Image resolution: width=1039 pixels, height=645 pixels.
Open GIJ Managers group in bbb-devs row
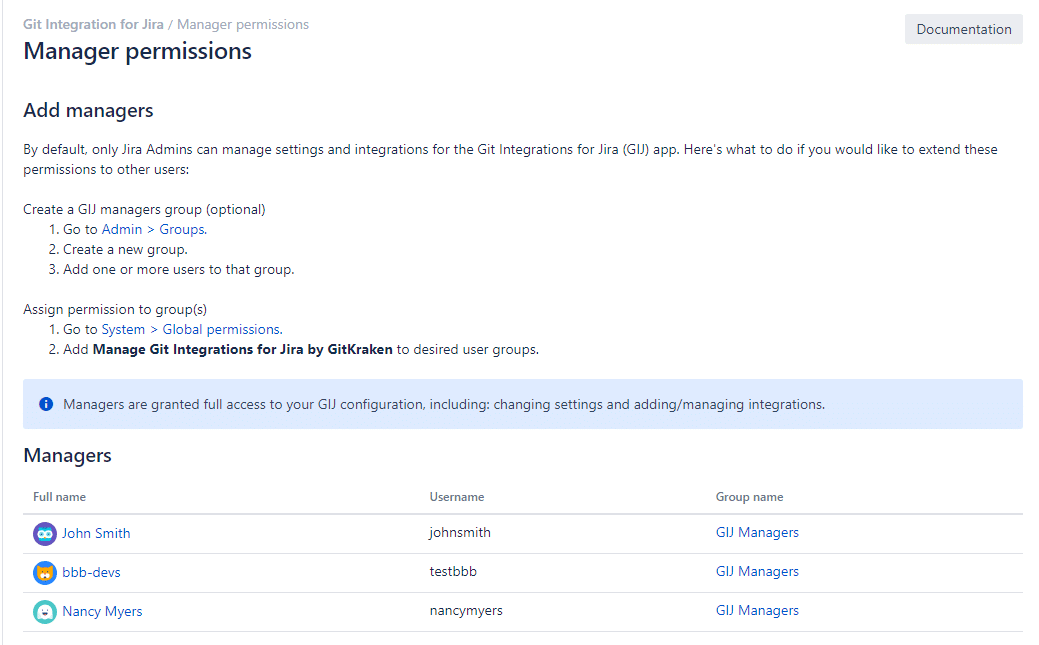[x=757, y=571]
